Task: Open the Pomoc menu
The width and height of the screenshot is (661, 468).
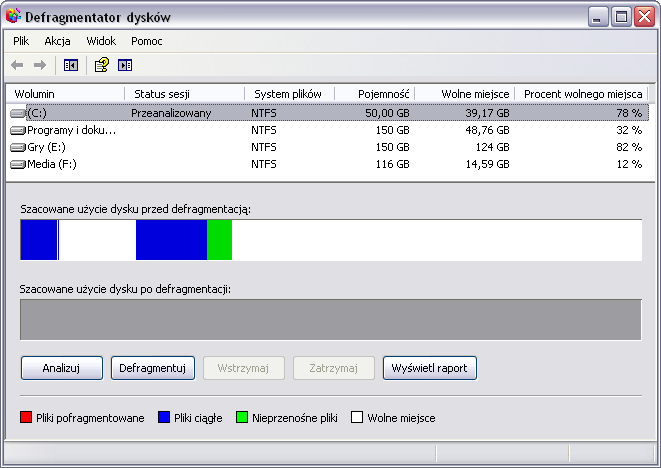Action: (x=147, y=41)
